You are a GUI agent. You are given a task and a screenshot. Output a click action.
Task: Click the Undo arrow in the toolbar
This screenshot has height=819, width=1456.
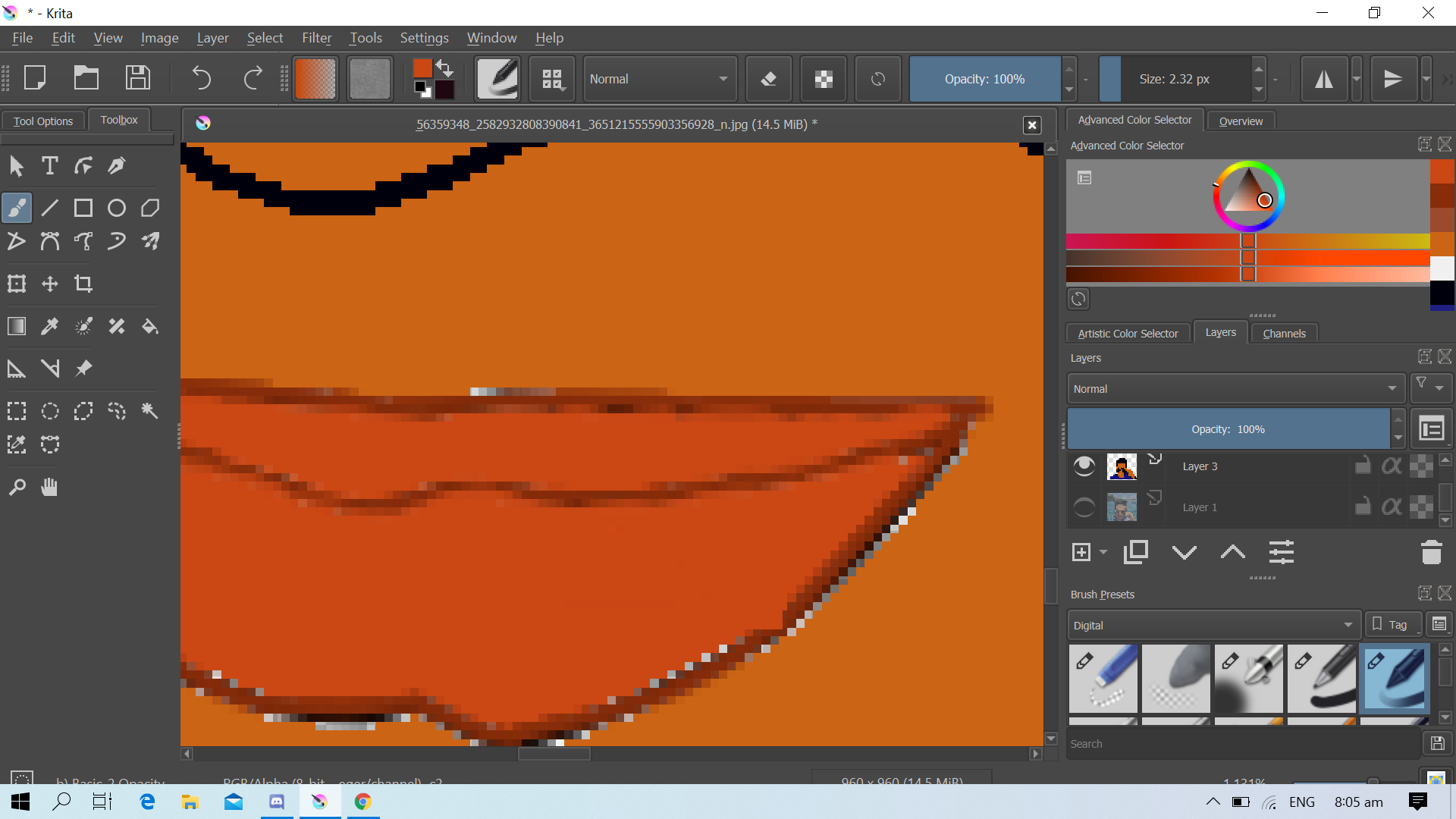(202, 78)
